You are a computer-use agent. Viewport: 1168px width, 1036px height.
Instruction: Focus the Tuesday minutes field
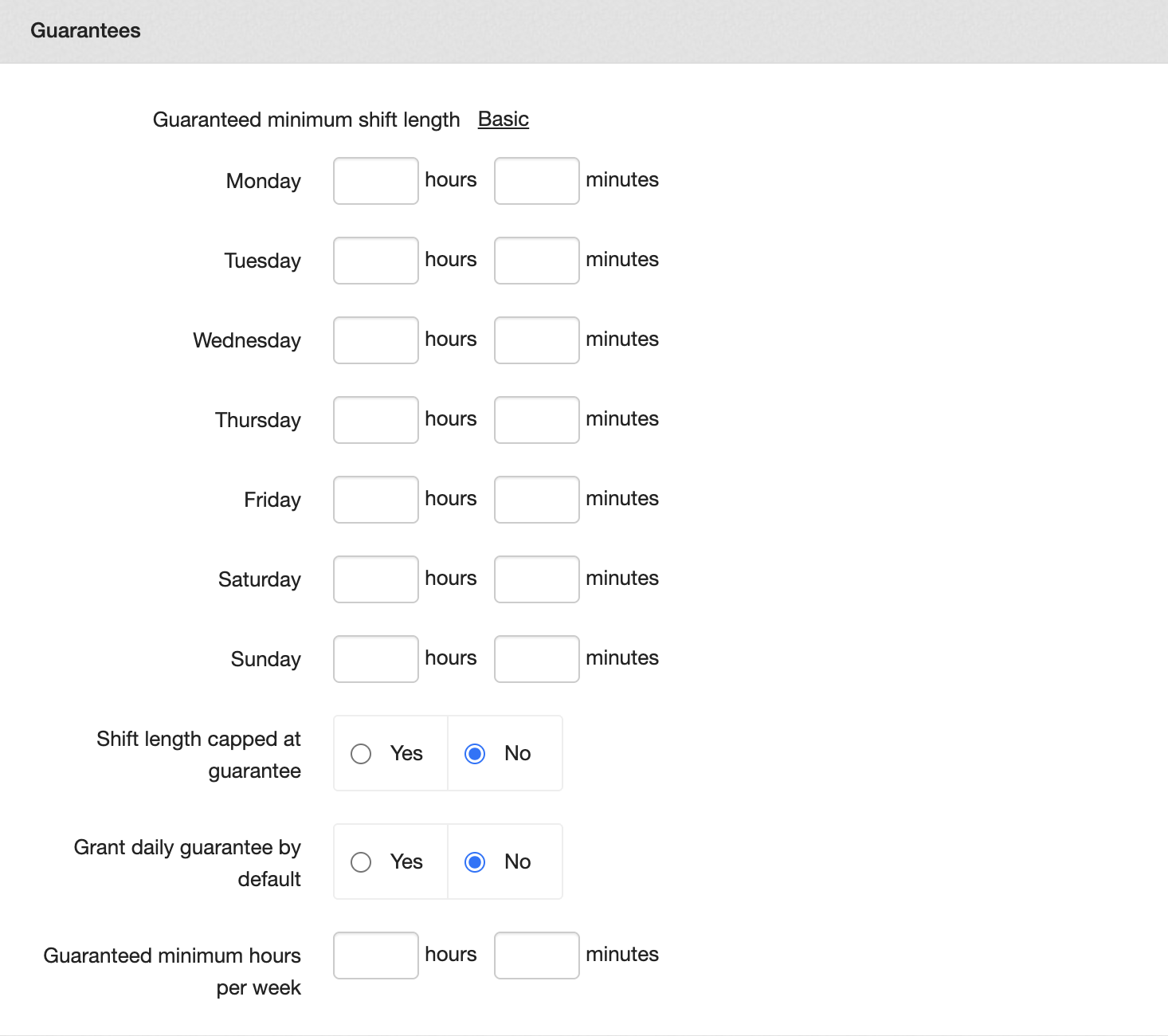(x=536, y=261)
